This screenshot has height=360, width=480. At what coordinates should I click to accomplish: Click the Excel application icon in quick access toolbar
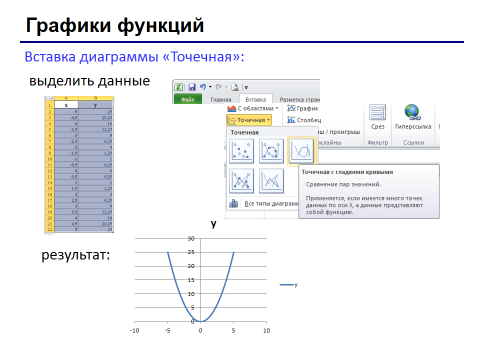[x=179, y=87]
